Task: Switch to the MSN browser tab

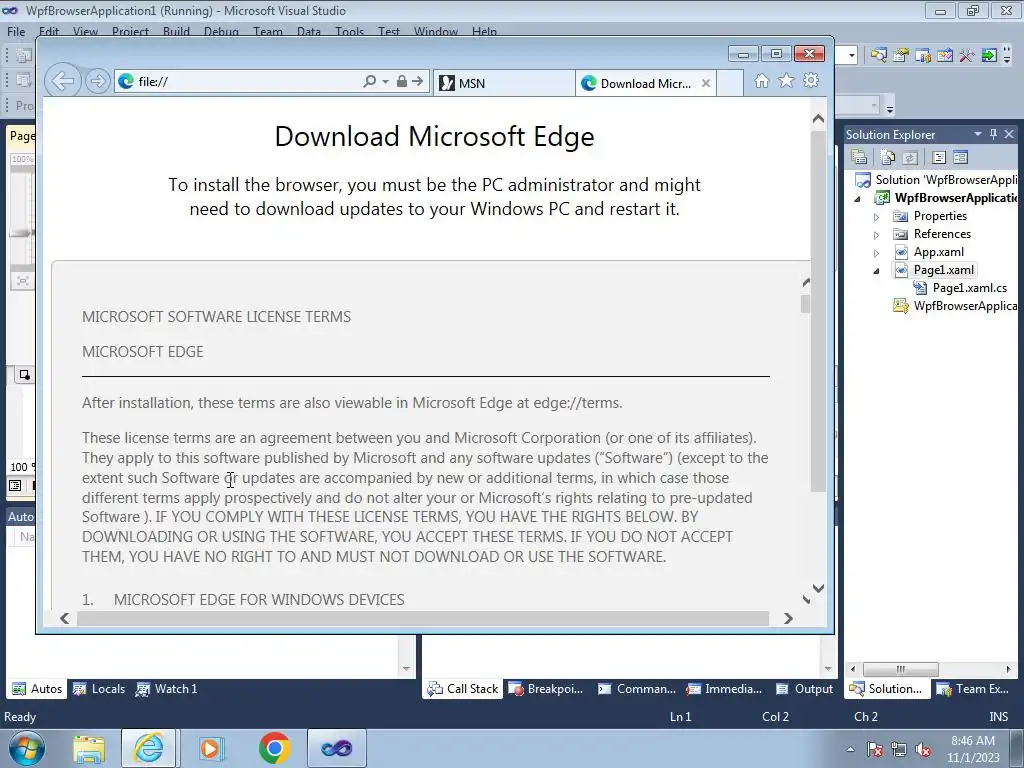Action: (x=504, y=83)
